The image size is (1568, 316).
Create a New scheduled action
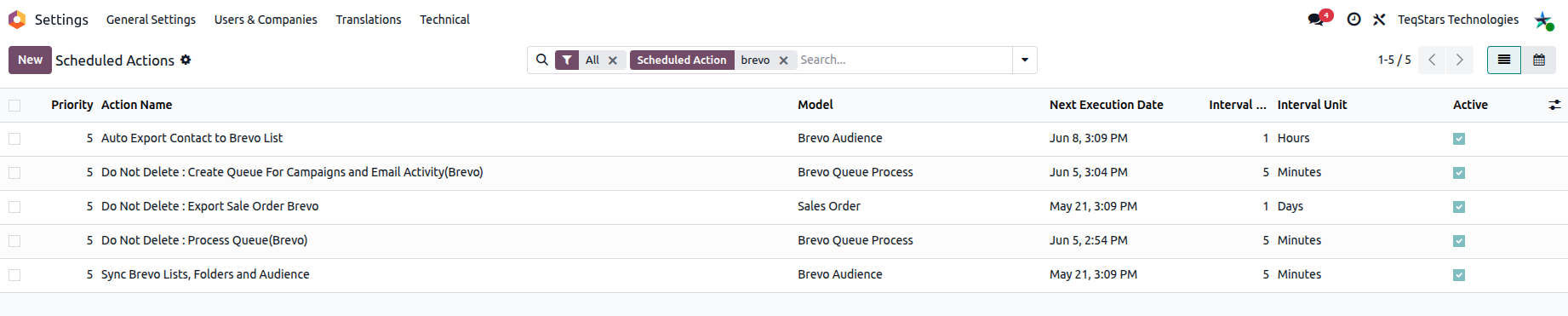(x=30, y=60)
